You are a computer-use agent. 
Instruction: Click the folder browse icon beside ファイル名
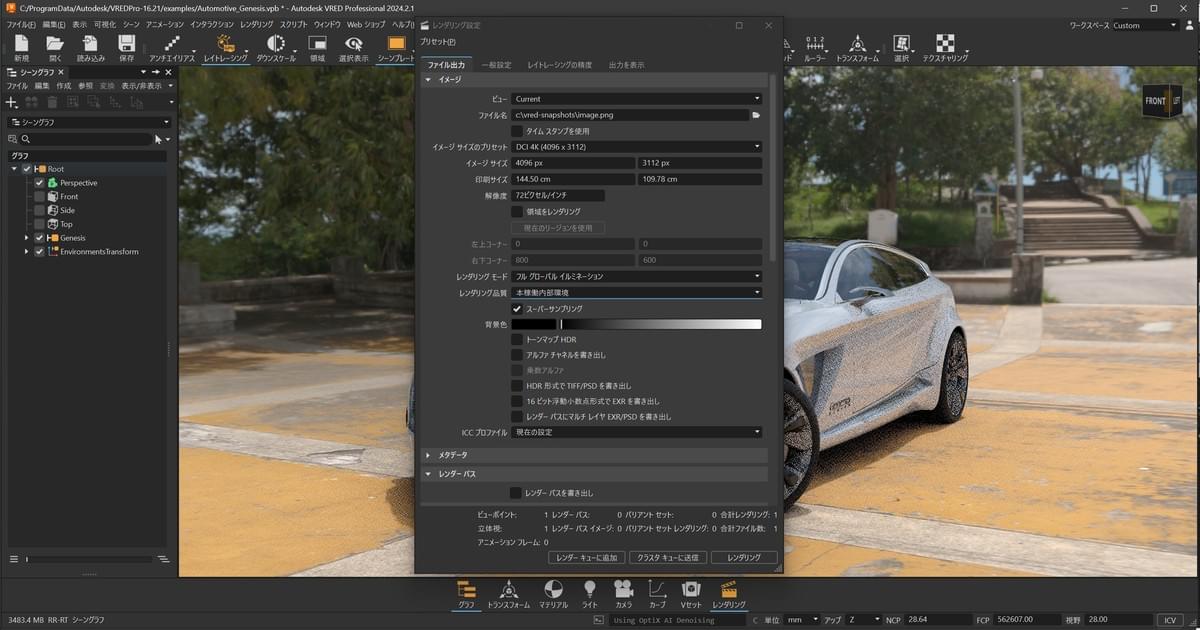pyautogui.click(x=757, y=115)
